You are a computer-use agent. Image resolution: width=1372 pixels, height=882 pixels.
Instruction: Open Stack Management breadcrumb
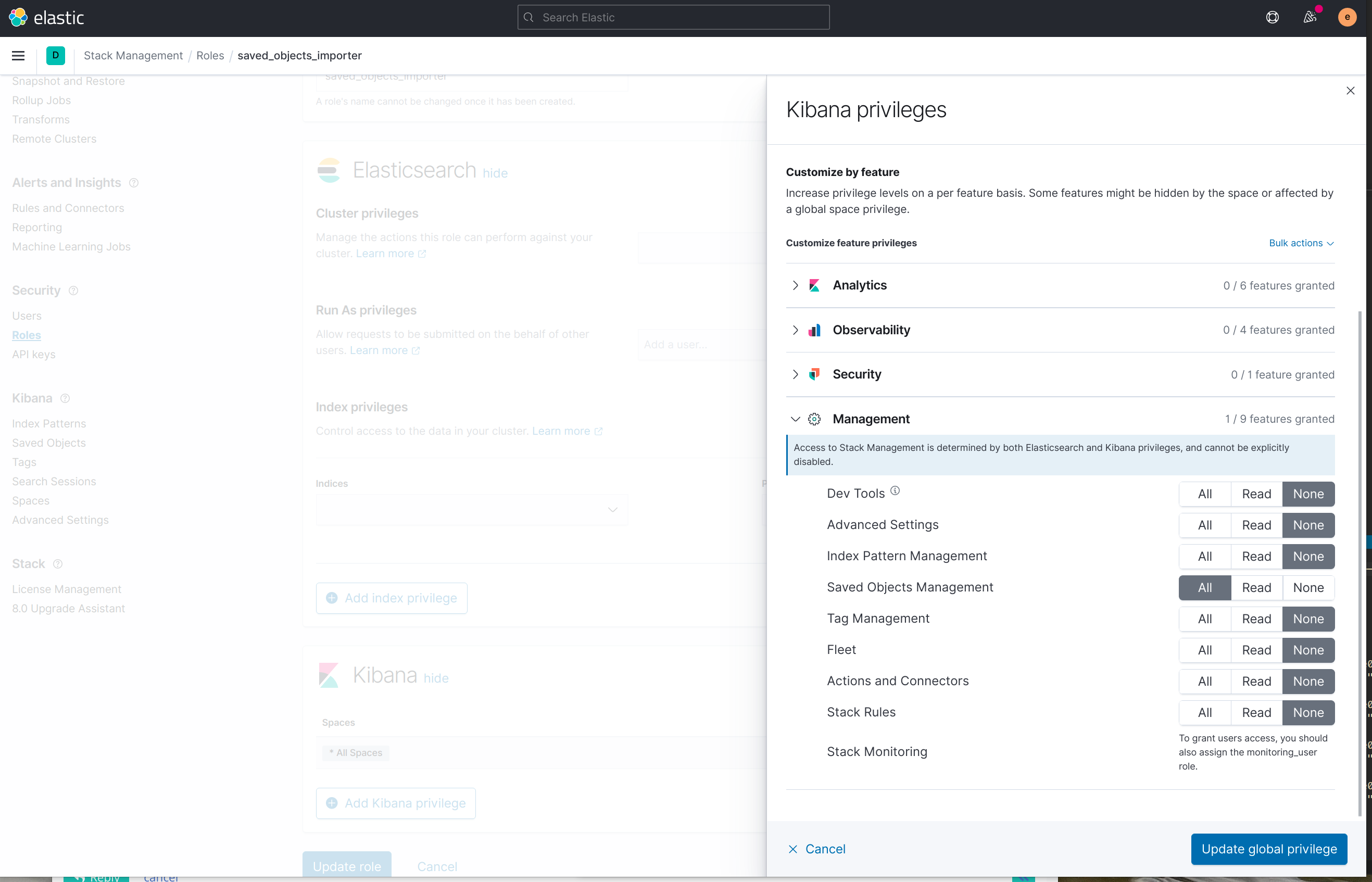coord(133,56)
